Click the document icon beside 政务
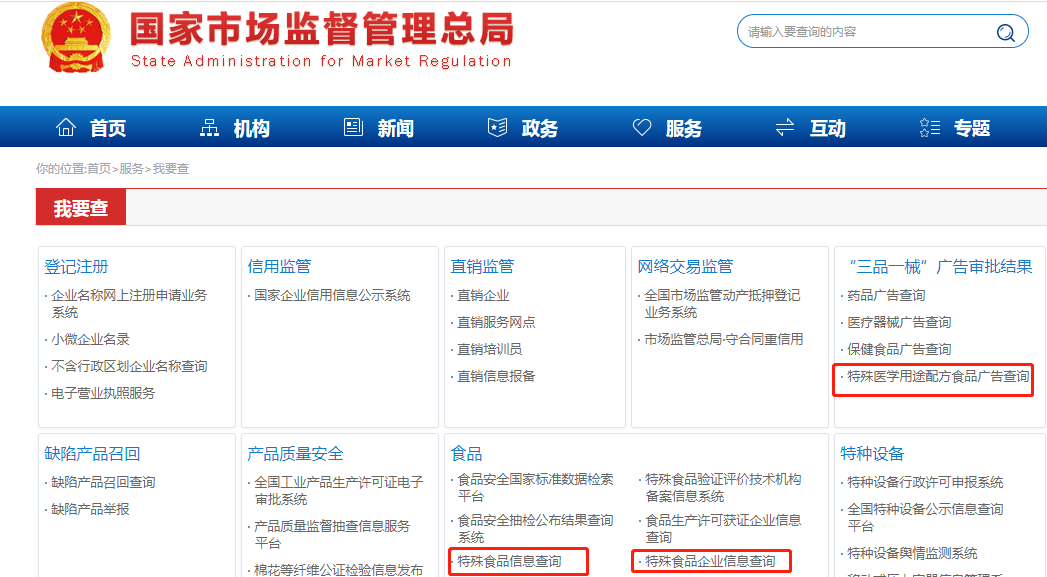This screenshot has width=1047, height=577. (497, 127)
